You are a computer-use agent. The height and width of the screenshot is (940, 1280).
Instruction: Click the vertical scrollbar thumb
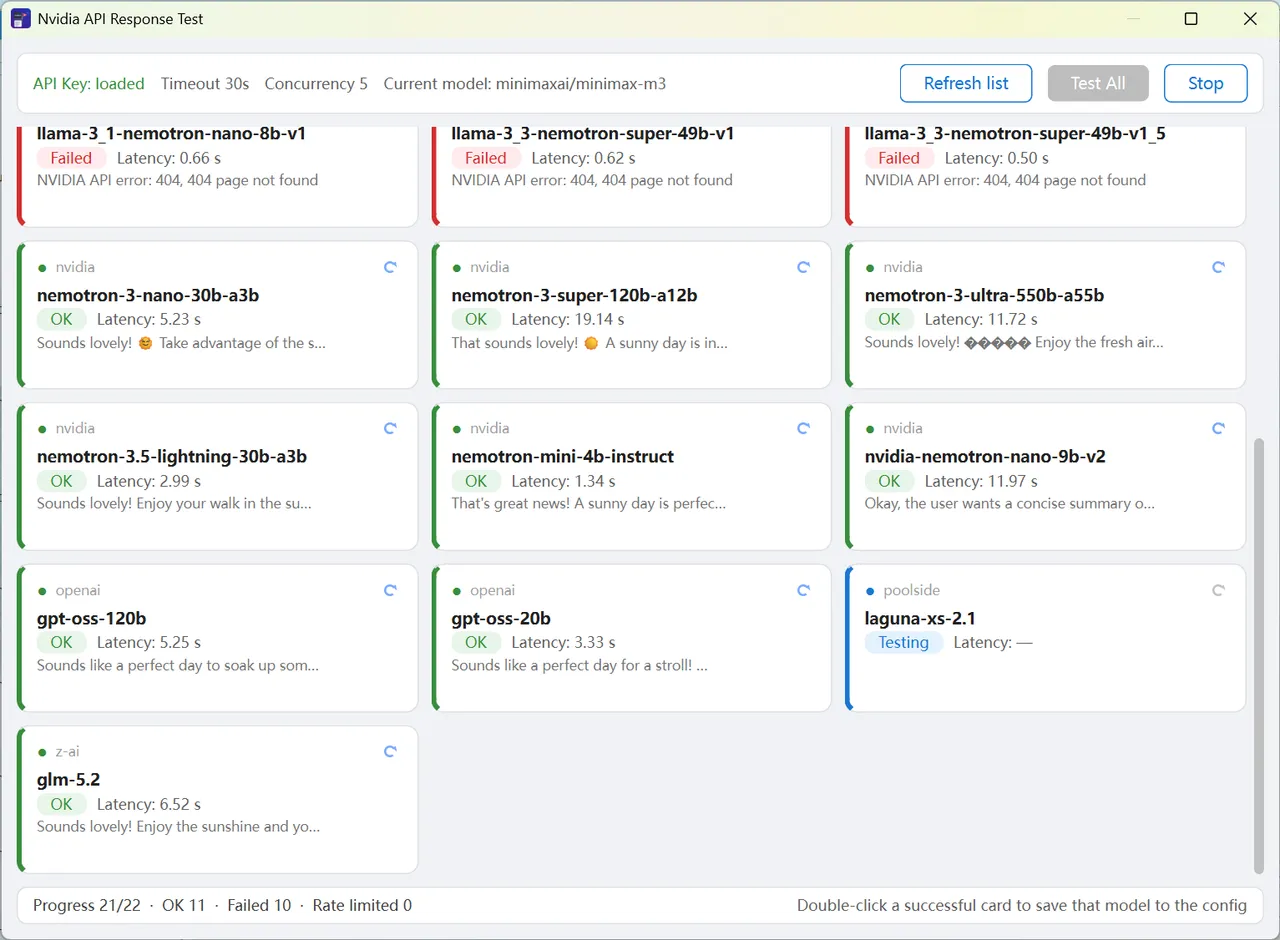coord(1259,655)
